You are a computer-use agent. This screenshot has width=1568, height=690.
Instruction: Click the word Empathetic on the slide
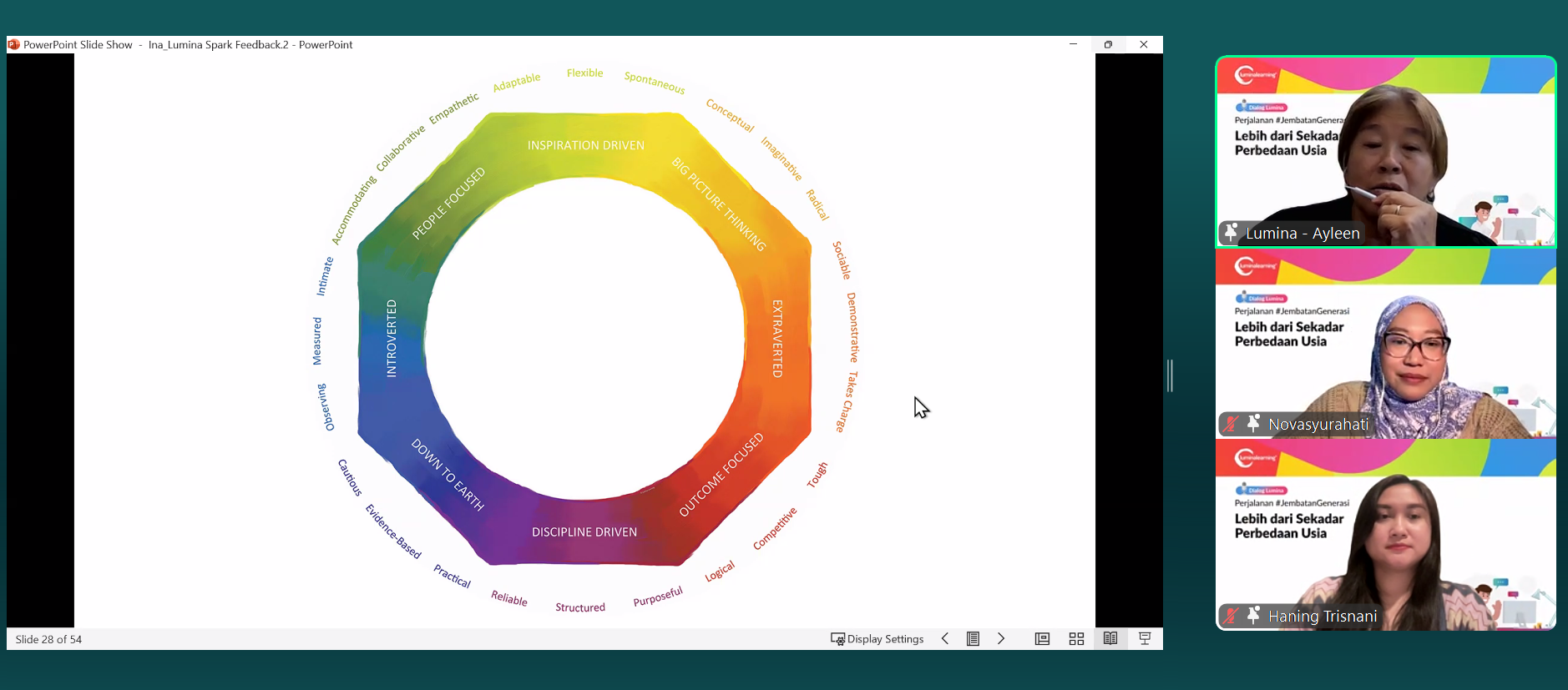pyautogui.click(x=453, y=108)
